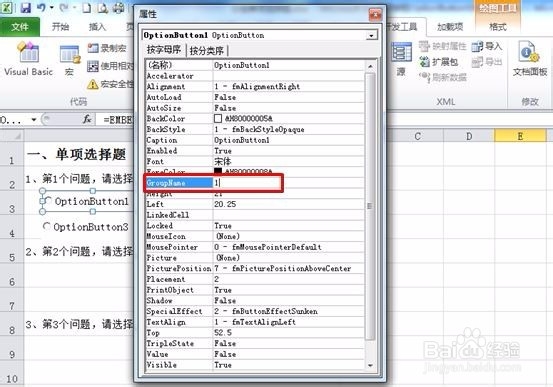Open the File (文件) tab
The image size is (553, 387).
(20, 27)
